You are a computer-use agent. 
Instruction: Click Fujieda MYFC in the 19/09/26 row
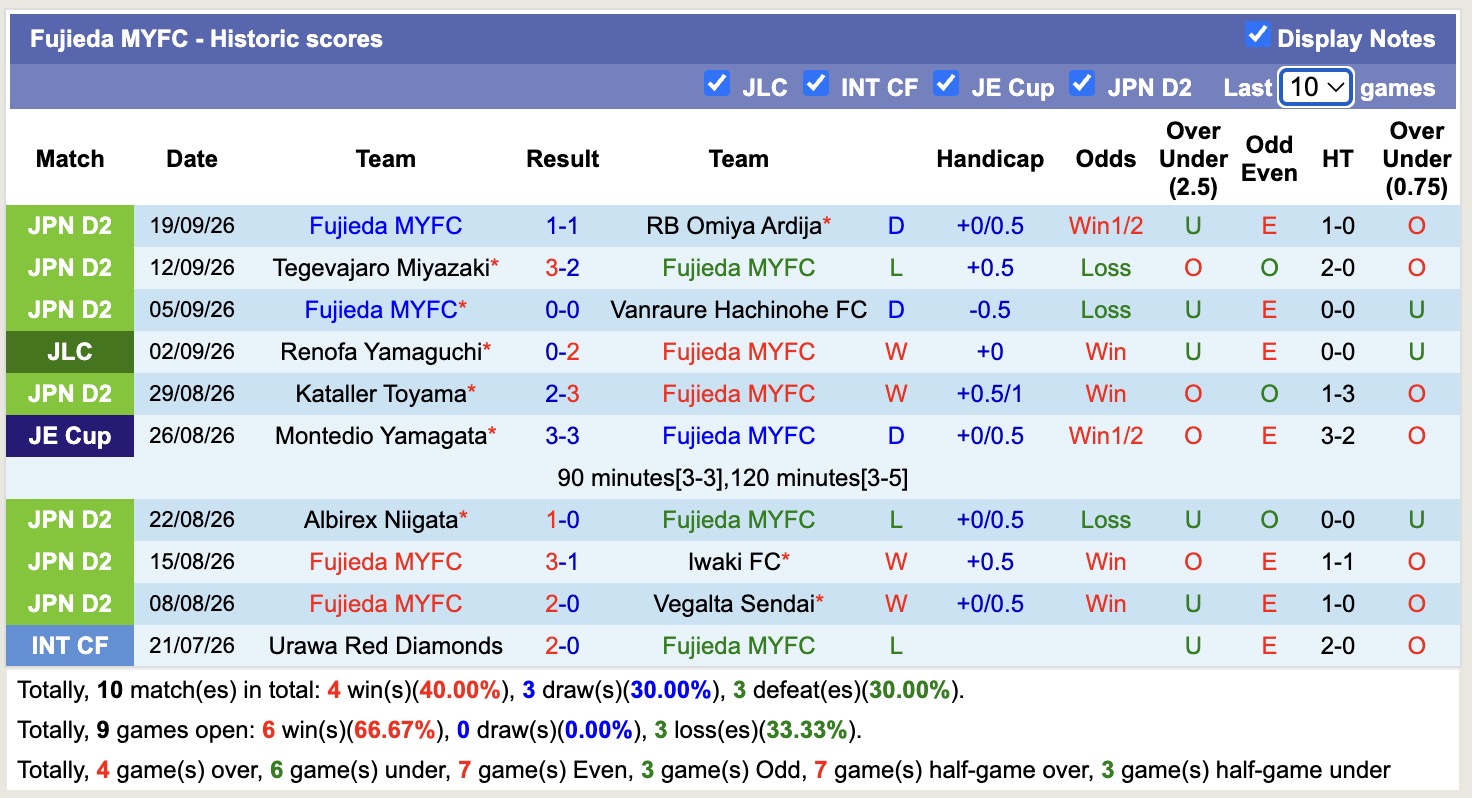coord(386,226)
